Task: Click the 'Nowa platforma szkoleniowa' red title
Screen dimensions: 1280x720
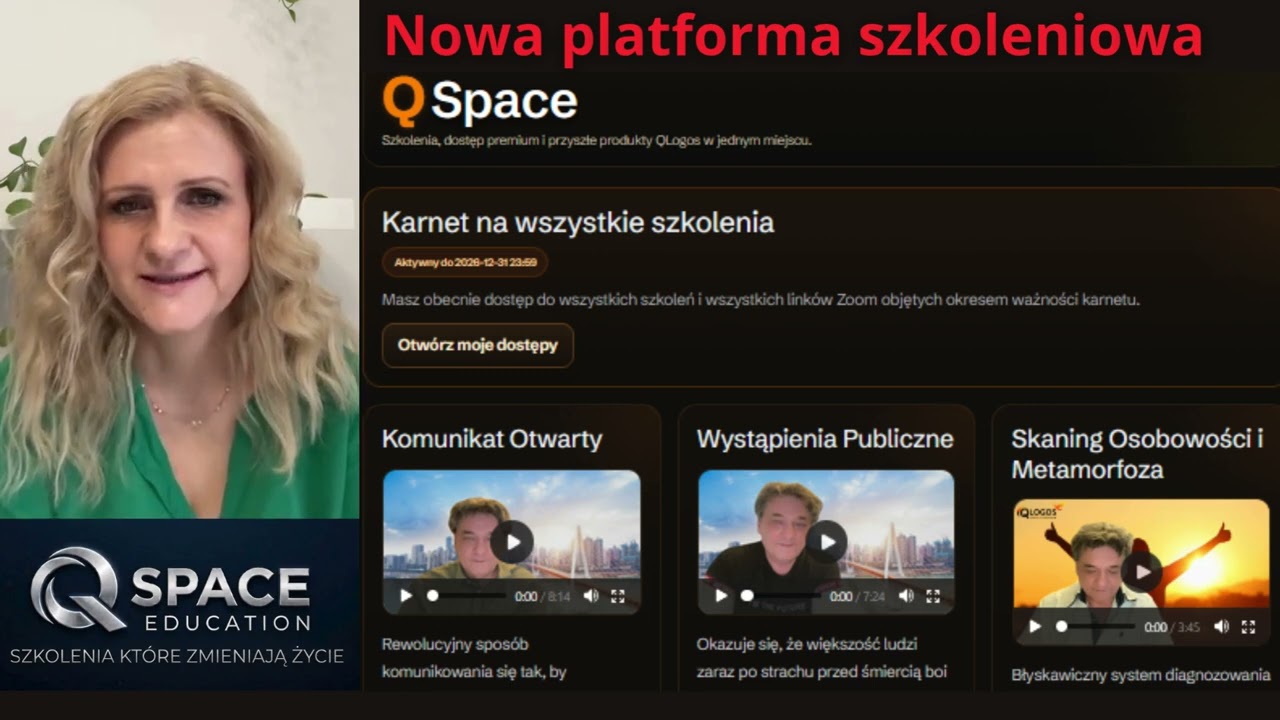Action: coord(793,36)
